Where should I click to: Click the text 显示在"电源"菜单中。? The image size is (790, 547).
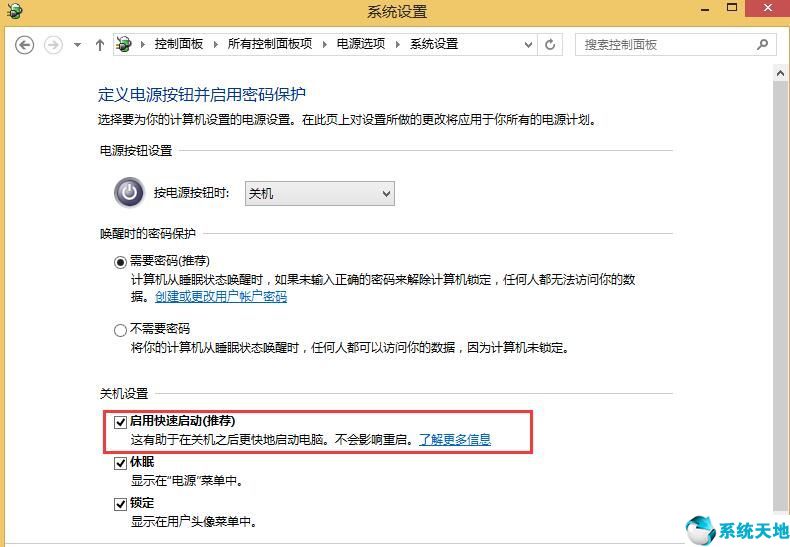187,481
